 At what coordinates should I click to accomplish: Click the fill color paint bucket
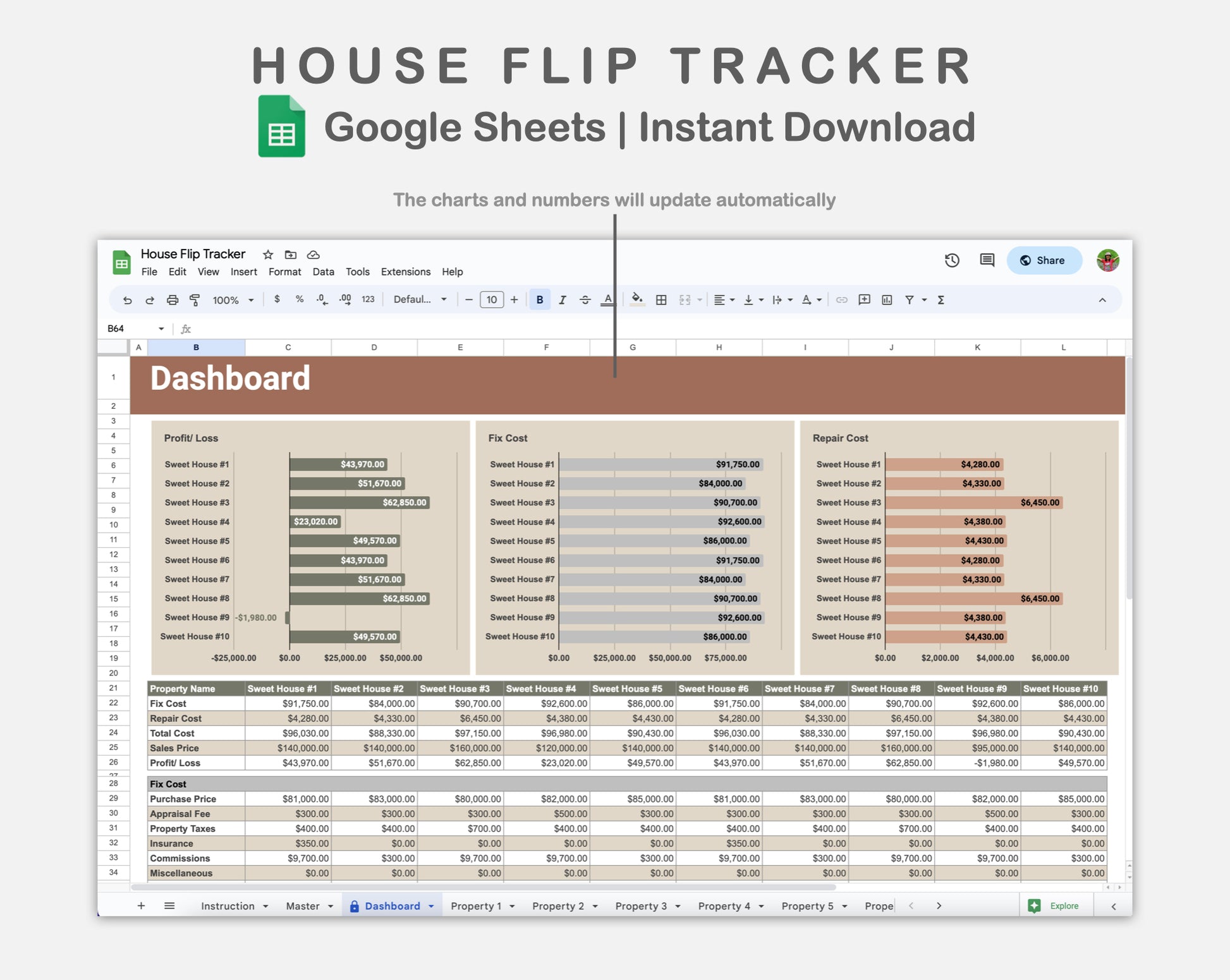(x=637, y=300)
